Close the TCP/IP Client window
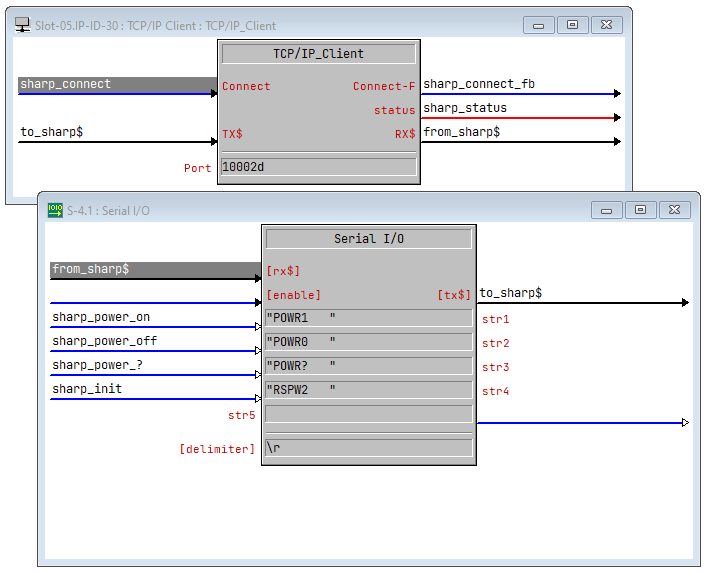 607,25
